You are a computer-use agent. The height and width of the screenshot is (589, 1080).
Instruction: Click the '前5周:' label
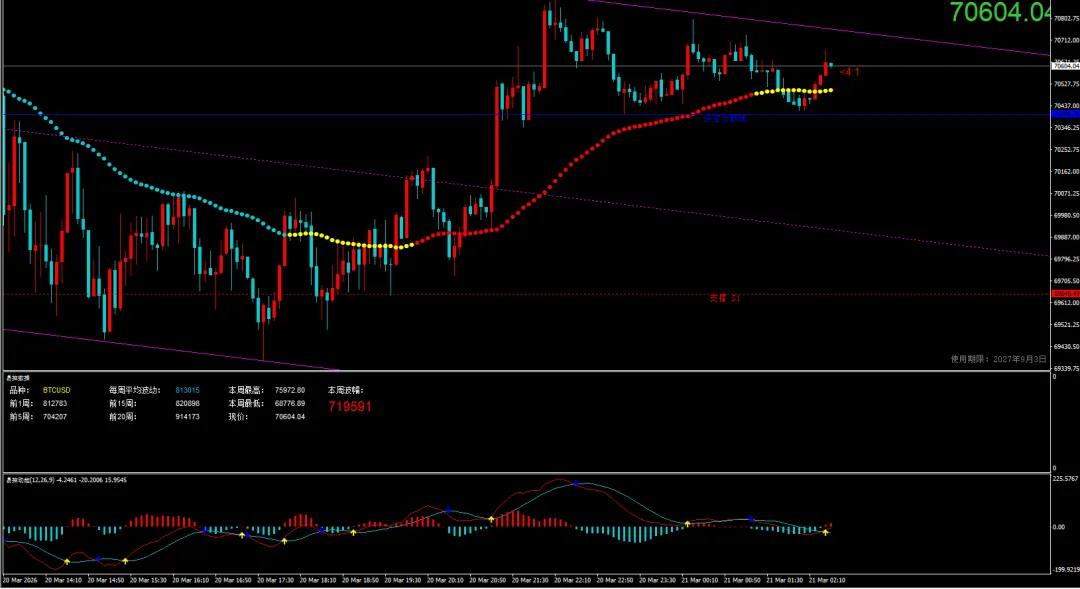[20, 417]
